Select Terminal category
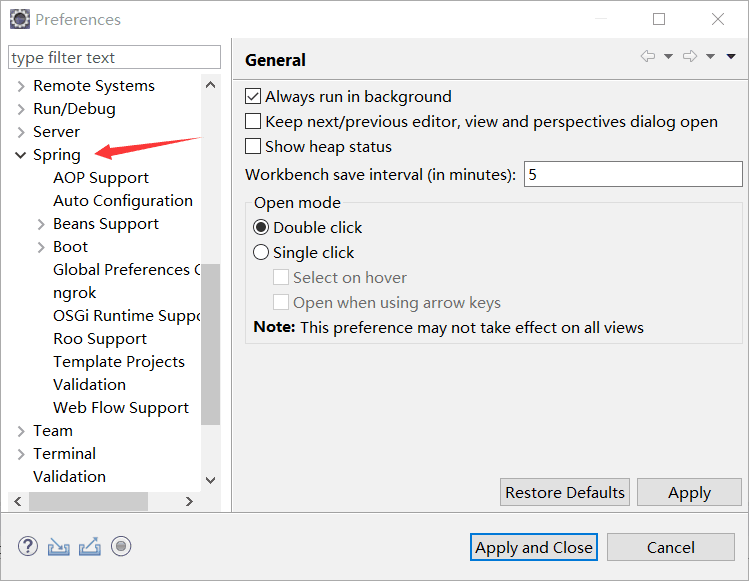749x581 pixels. pyautogui.click(x=64, y=453)
